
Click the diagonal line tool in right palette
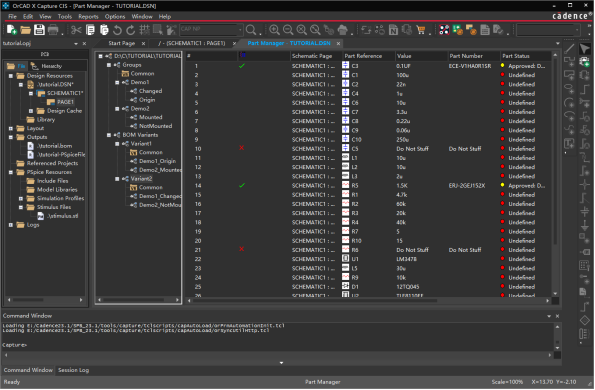point(569,48)
